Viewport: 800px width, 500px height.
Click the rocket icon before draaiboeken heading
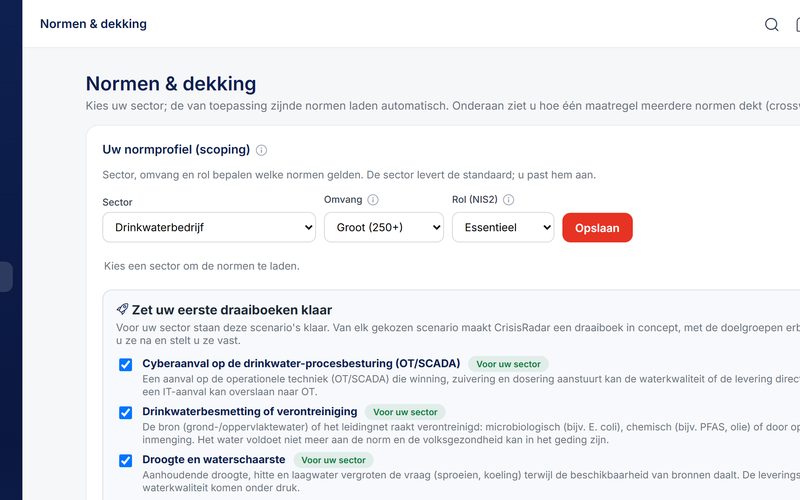point(122,309)
